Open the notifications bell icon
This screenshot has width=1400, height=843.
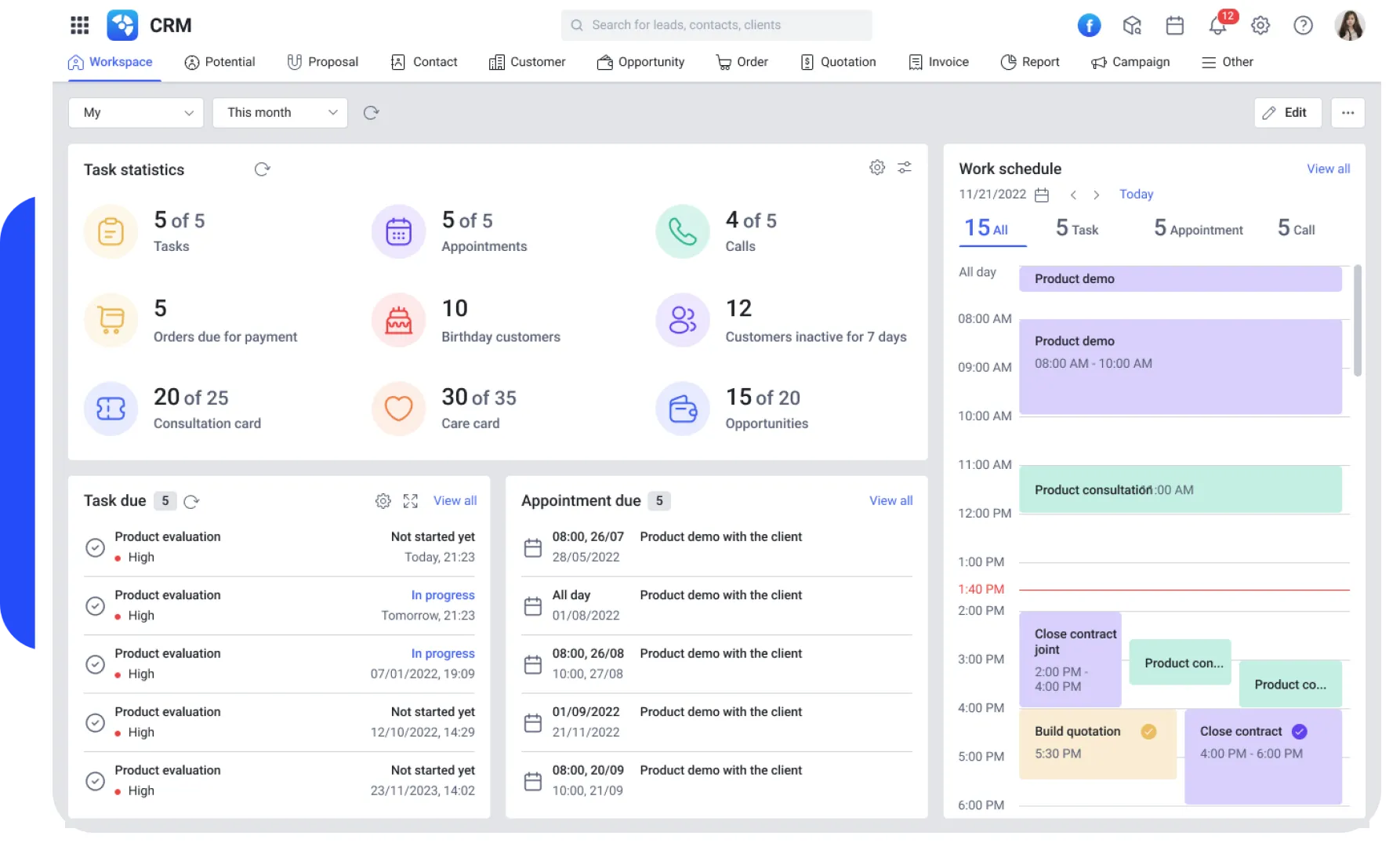click(1217, 25)
